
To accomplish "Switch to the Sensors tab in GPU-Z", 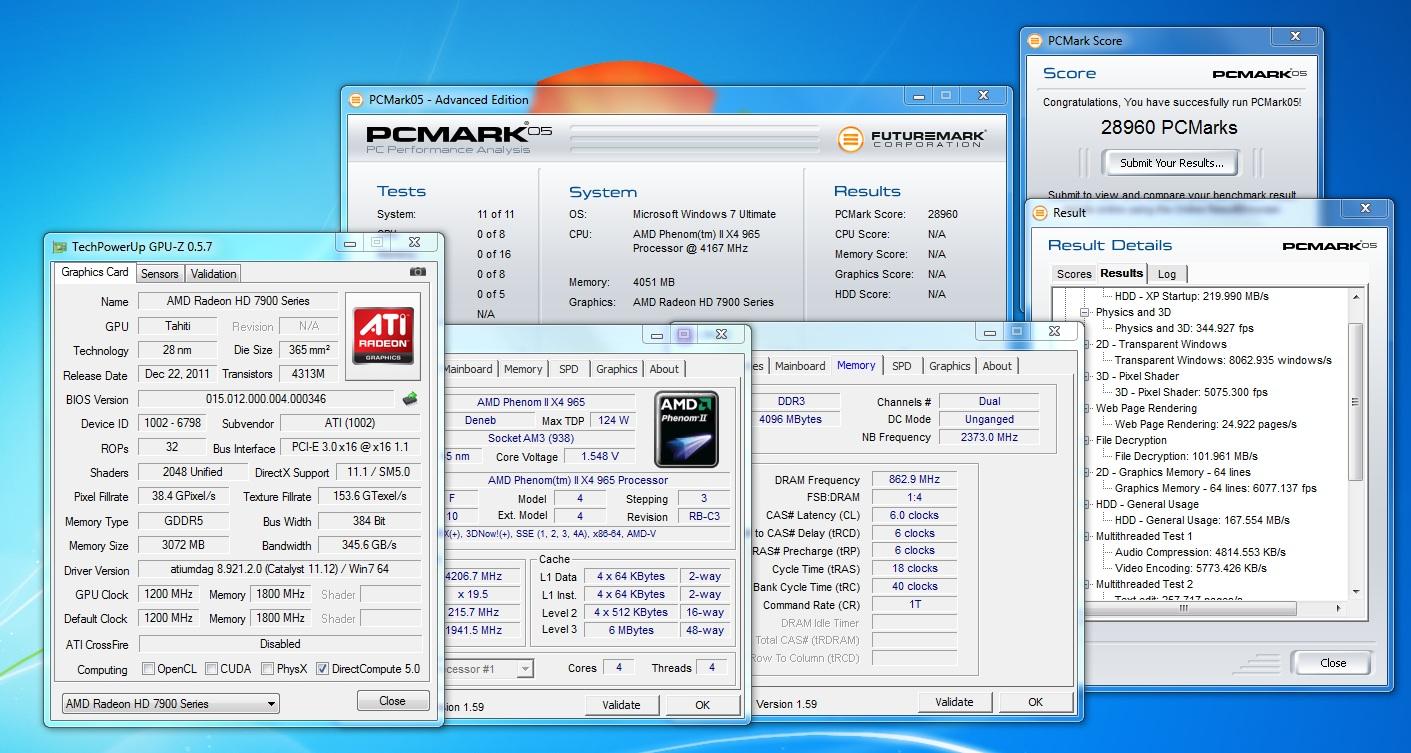I will [x=159, y=273].
